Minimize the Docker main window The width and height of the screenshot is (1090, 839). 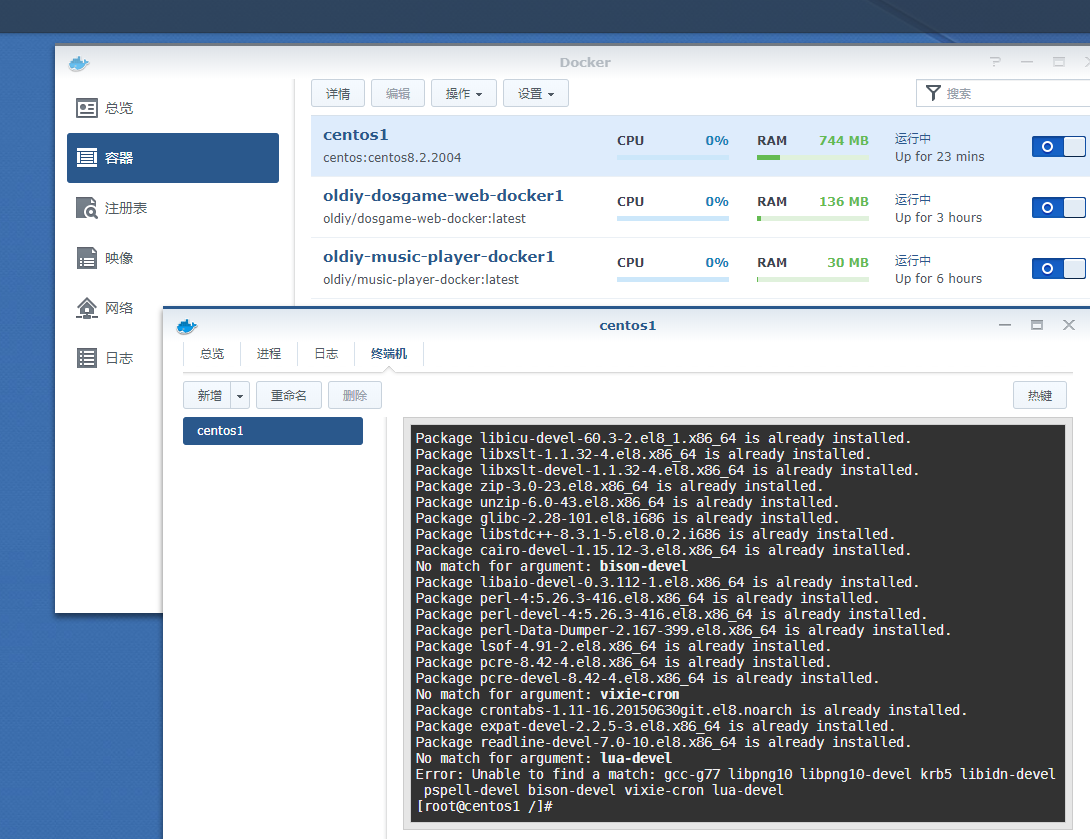pyautogui.click(x=1027, y=62)
